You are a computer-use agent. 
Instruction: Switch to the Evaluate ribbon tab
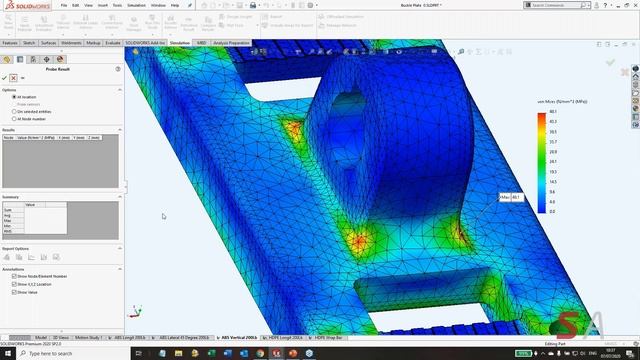[113, 43]
